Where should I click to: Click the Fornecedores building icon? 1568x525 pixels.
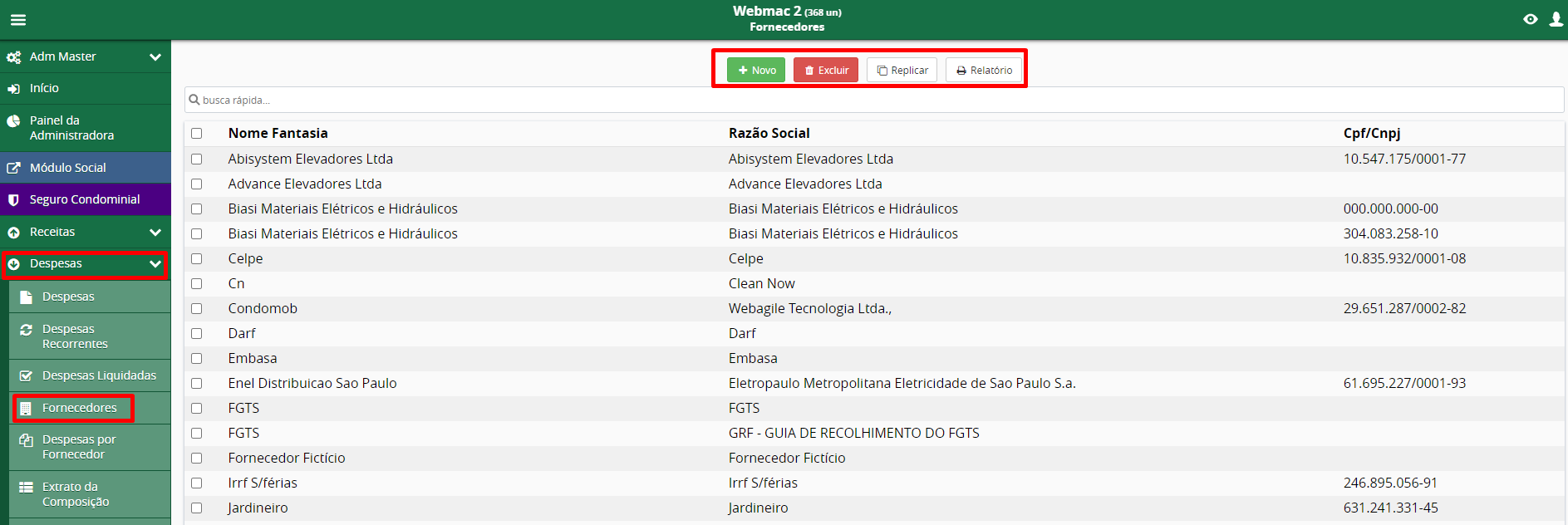click(26, 408)
